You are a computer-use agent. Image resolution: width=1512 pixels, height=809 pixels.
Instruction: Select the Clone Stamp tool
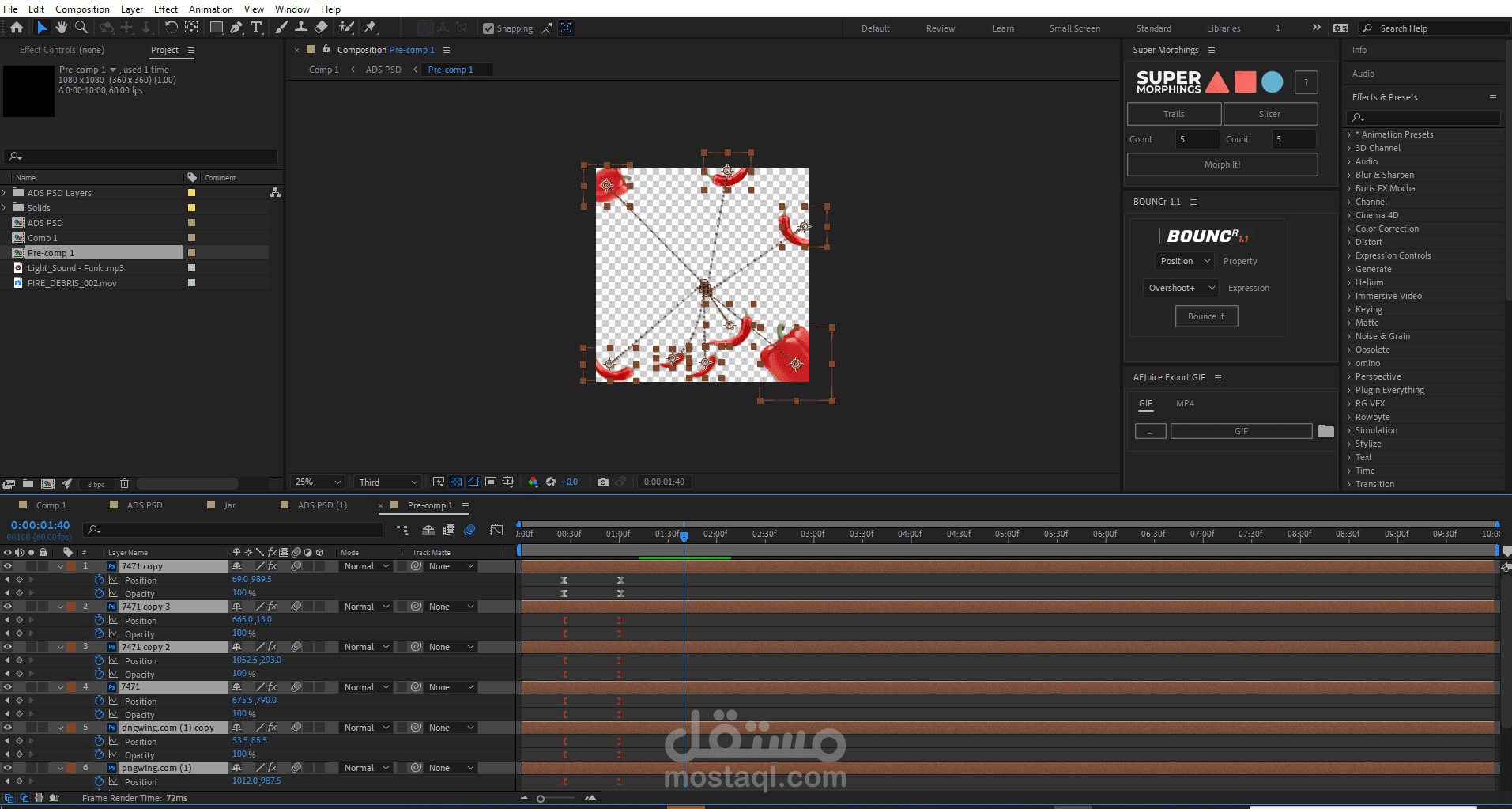(x=301, y=28)
